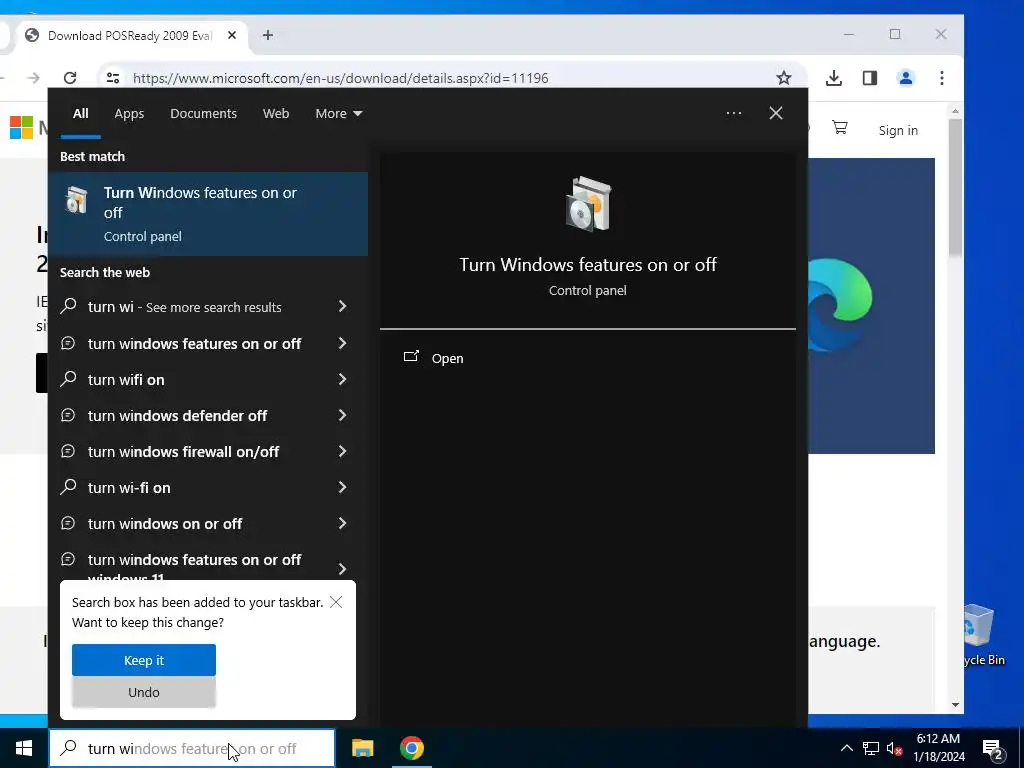The height and width of the screenshot is (768, 1024).
Task: Open network status tray icon
Action: pyautogui.click(x=871, y=748)
